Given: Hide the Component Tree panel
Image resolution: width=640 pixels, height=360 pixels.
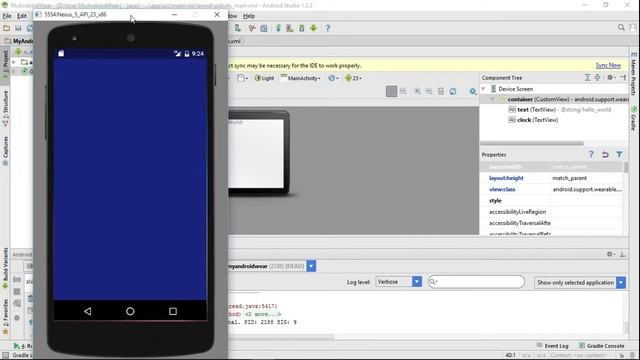Looking at the screenshot, I should [623, 78].
